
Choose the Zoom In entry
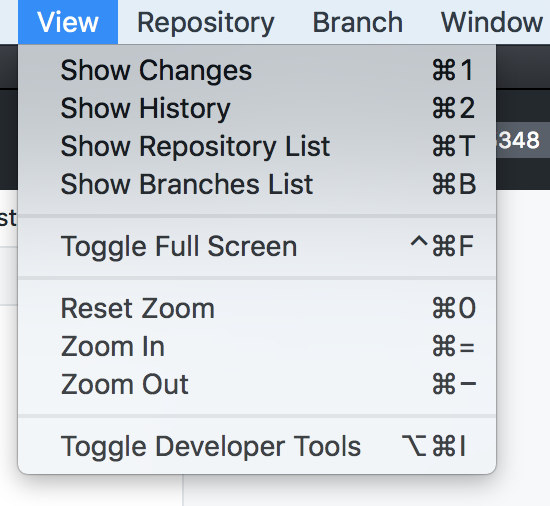pyautogui.click(x=257, y=347)
